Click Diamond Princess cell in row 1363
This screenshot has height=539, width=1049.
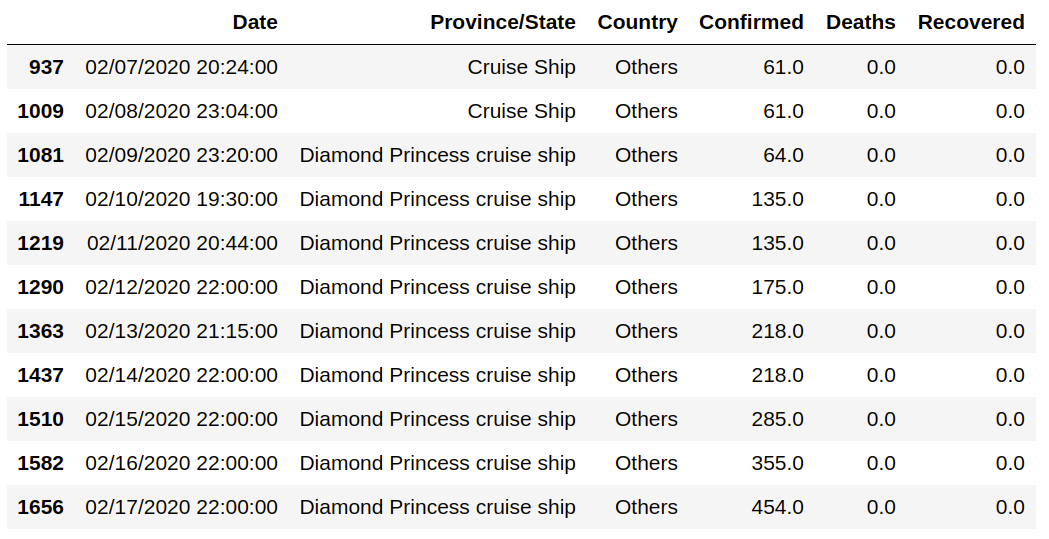pyautogui.click(x=438, y=331)
